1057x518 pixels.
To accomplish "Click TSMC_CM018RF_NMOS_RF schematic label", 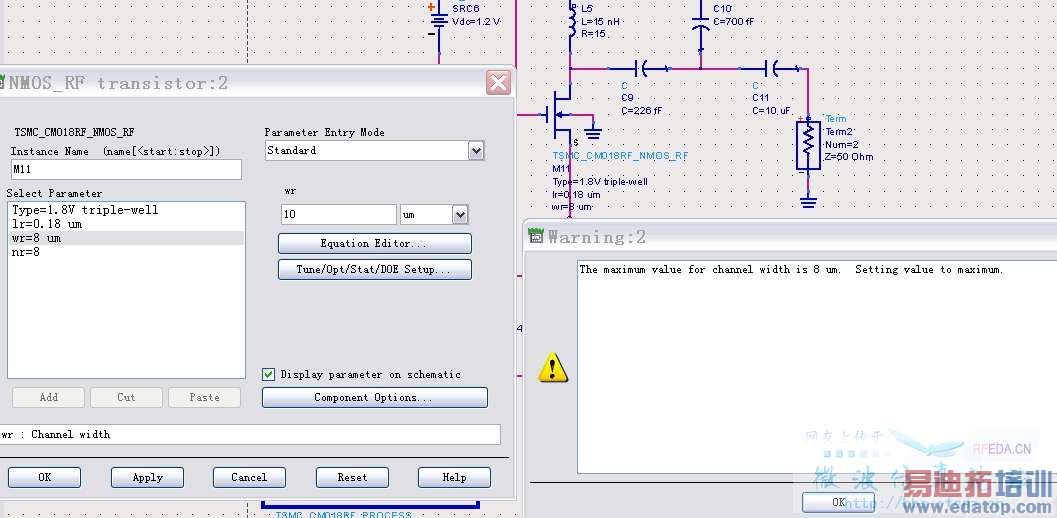I will (620, 156).
